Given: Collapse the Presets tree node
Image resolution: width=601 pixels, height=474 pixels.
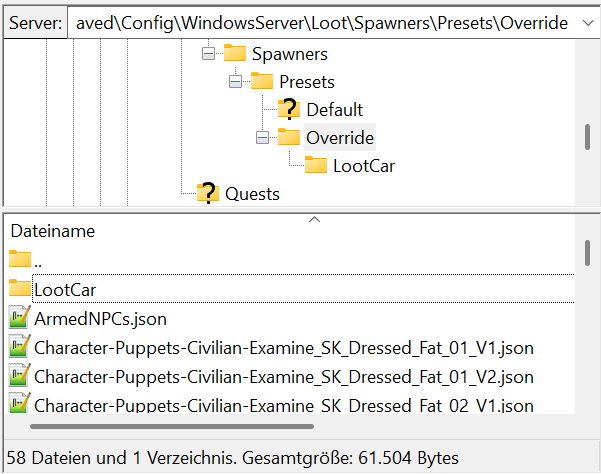Looking at the screenshot, I should click(235, 82).
